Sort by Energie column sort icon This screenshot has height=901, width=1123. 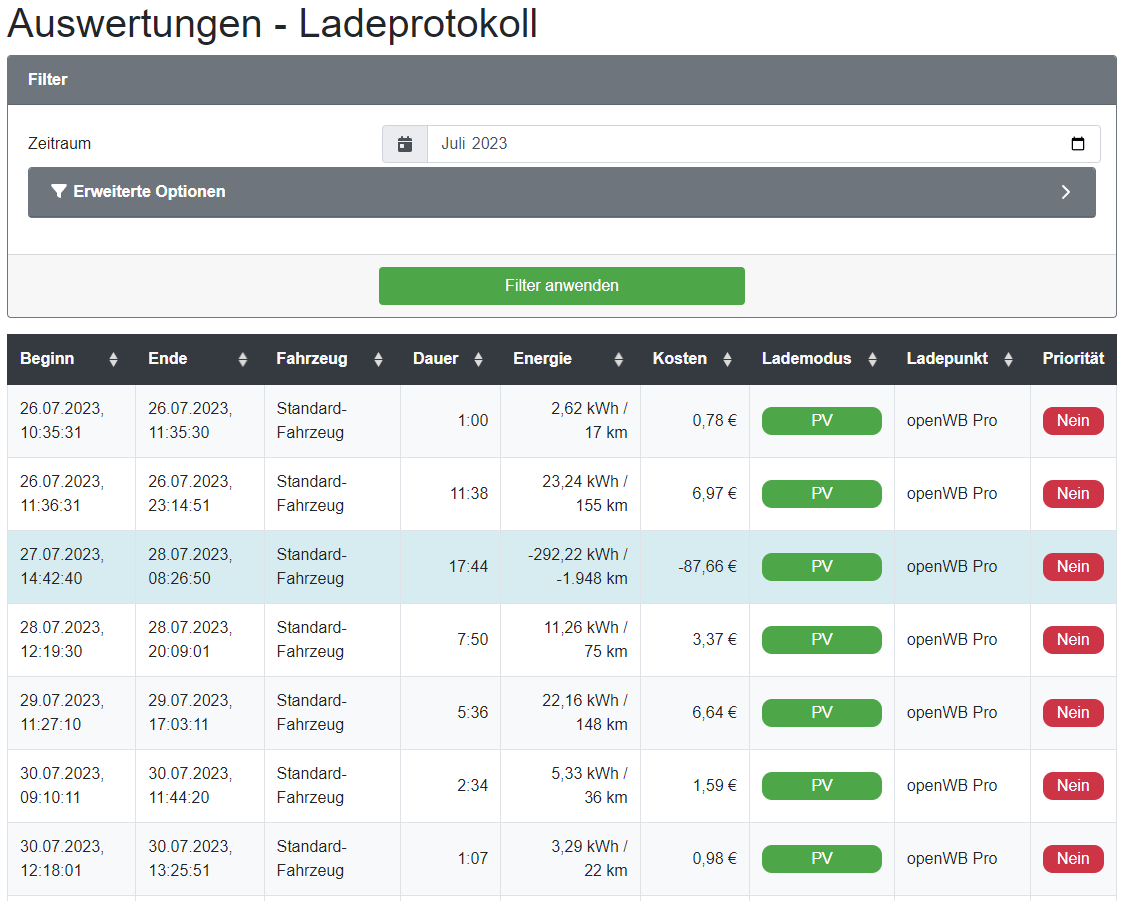[618, 359]
